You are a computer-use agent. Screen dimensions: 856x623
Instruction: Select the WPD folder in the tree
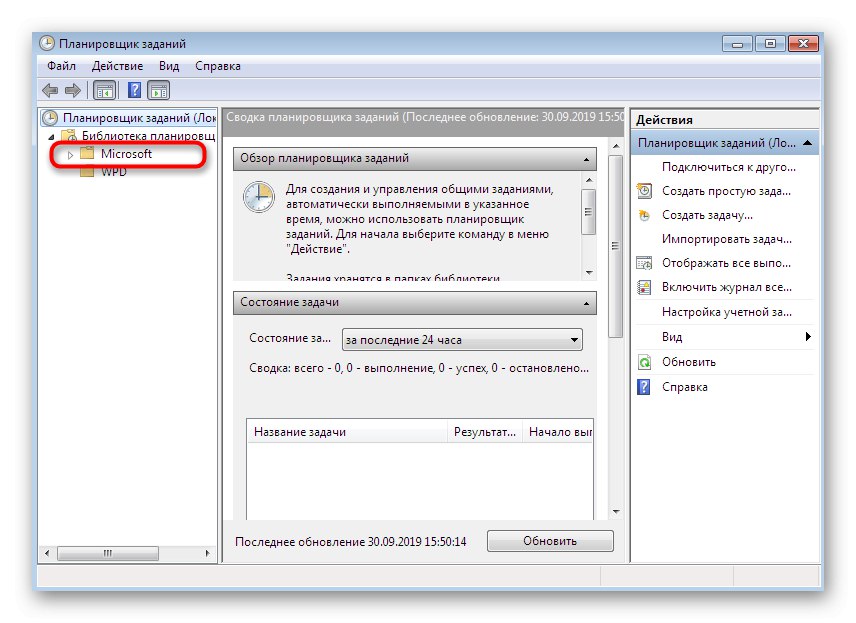tap(113, 171)
